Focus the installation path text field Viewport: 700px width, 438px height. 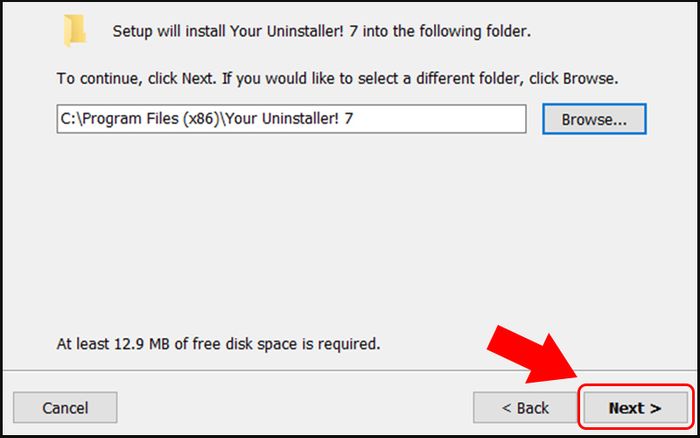click(x=292, y=119)
